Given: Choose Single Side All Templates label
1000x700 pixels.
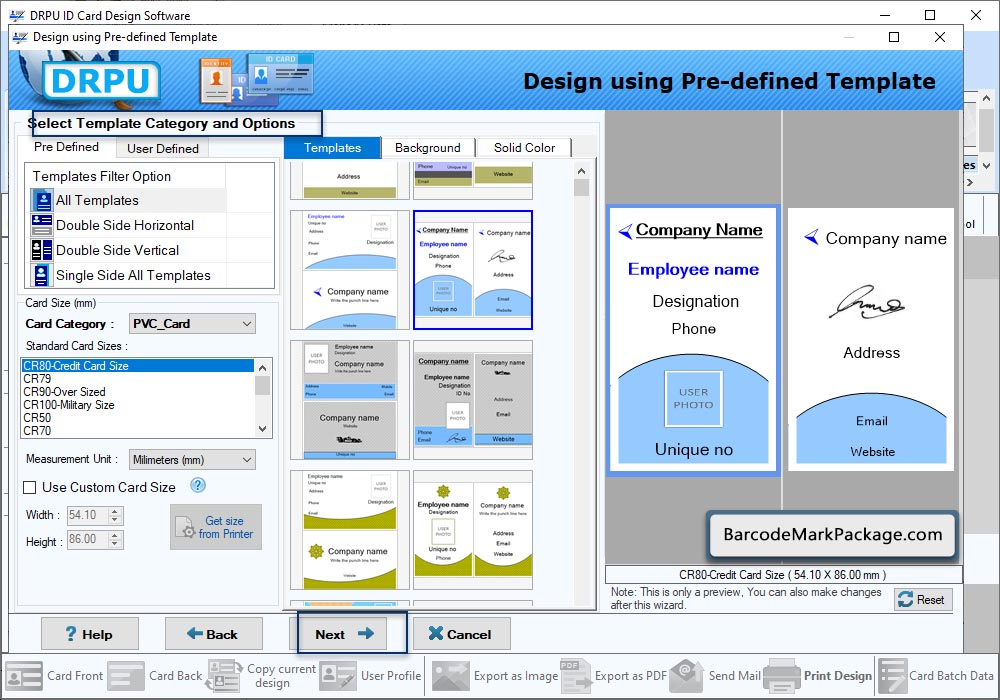Looking at the screenshot, I should tap(133, 275).
